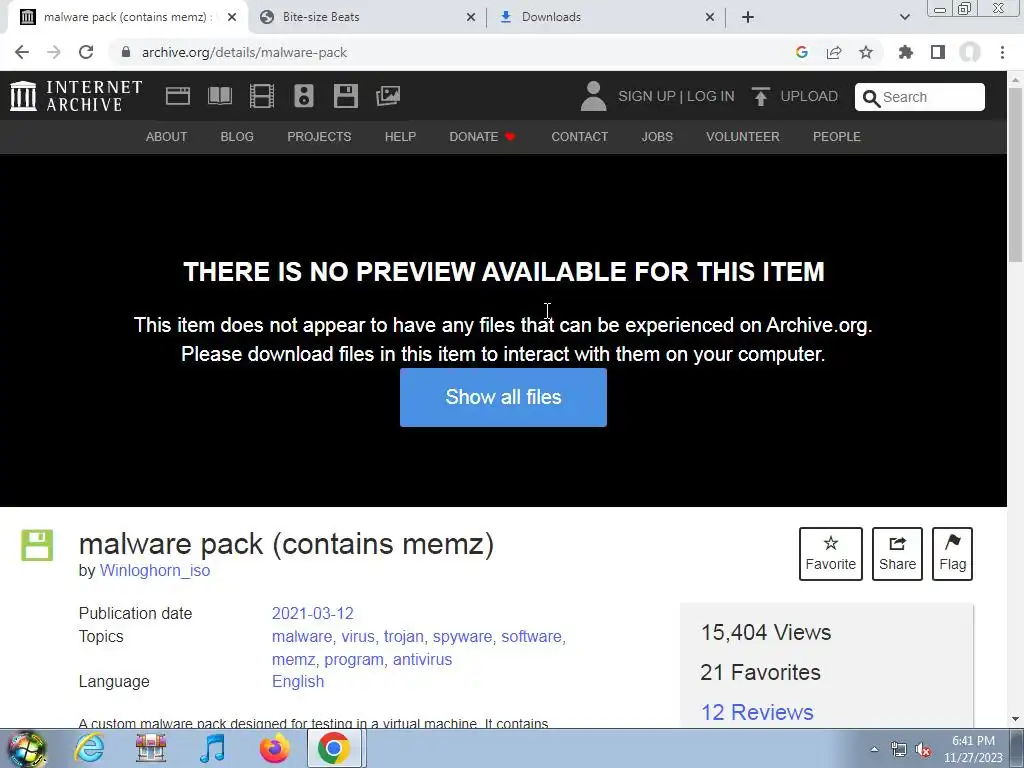
Task: Open the 12 Reviews link
Action: pos(757,712)
